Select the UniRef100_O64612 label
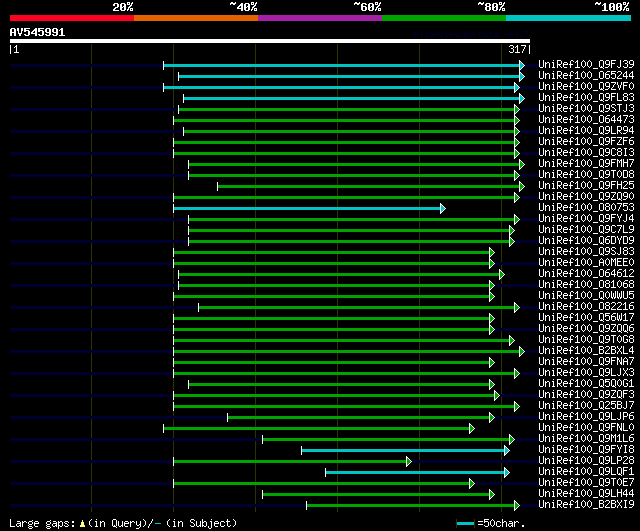 586,273
